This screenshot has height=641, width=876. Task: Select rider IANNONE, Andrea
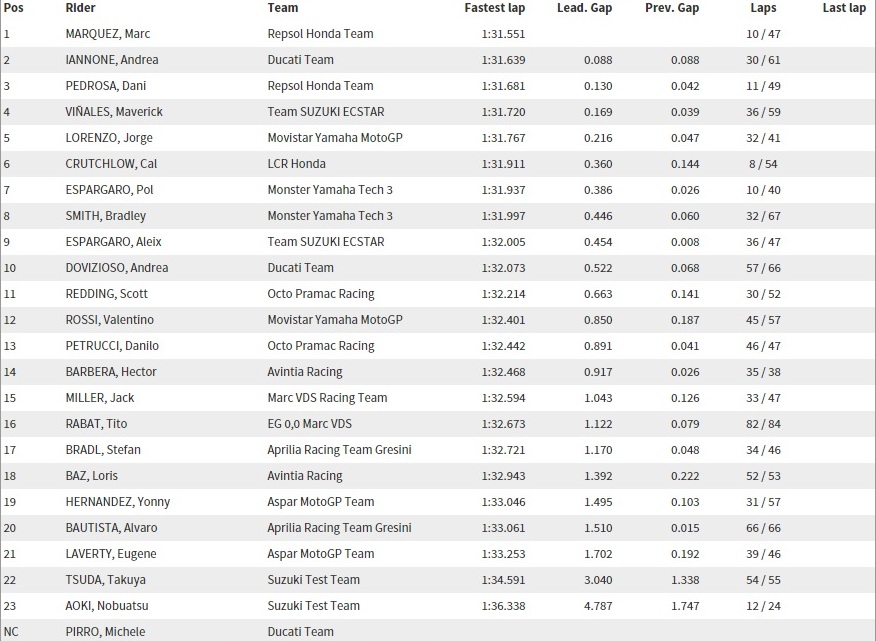[111, 60]
